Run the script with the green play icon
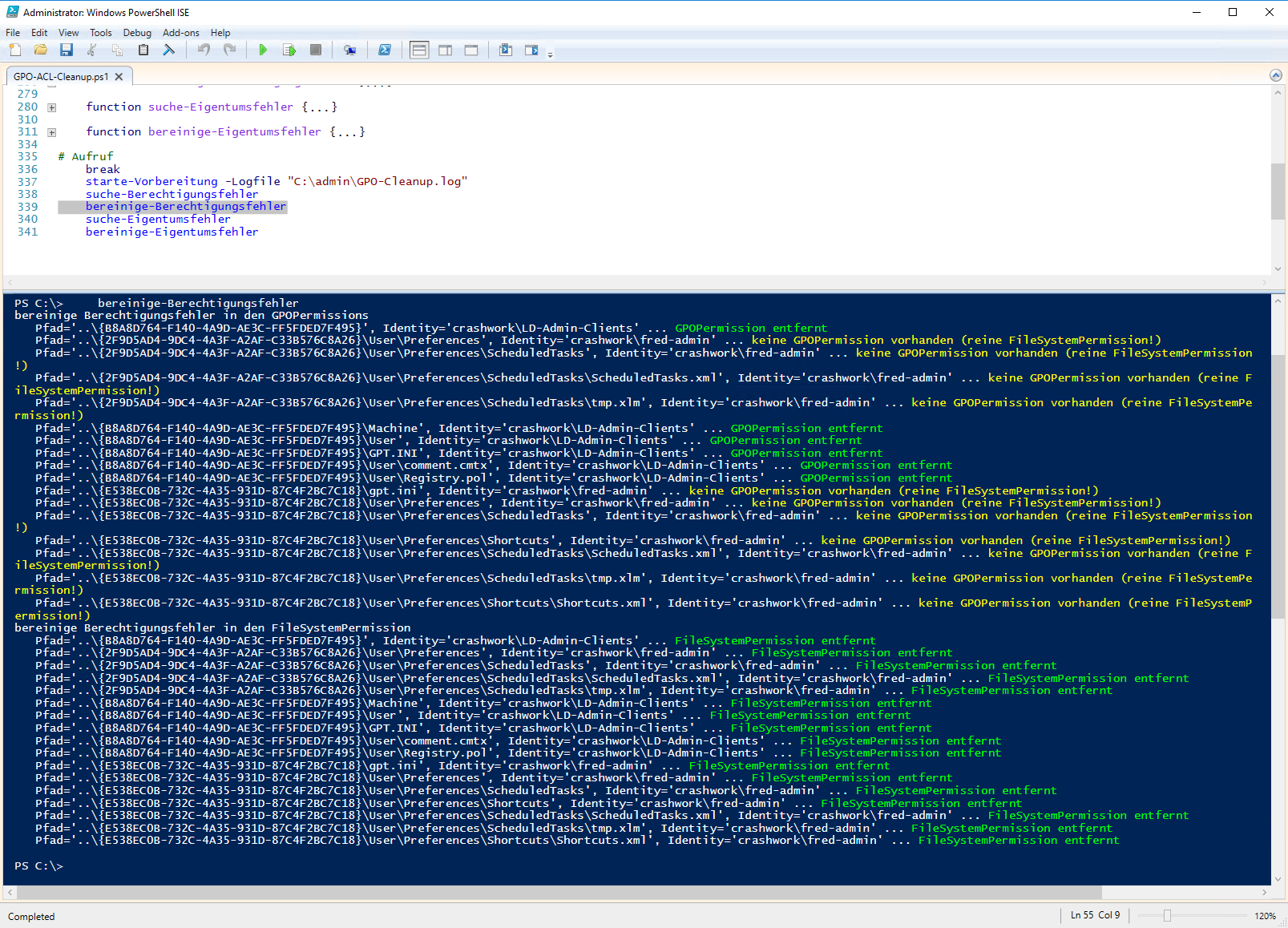 tap(263, 50)
